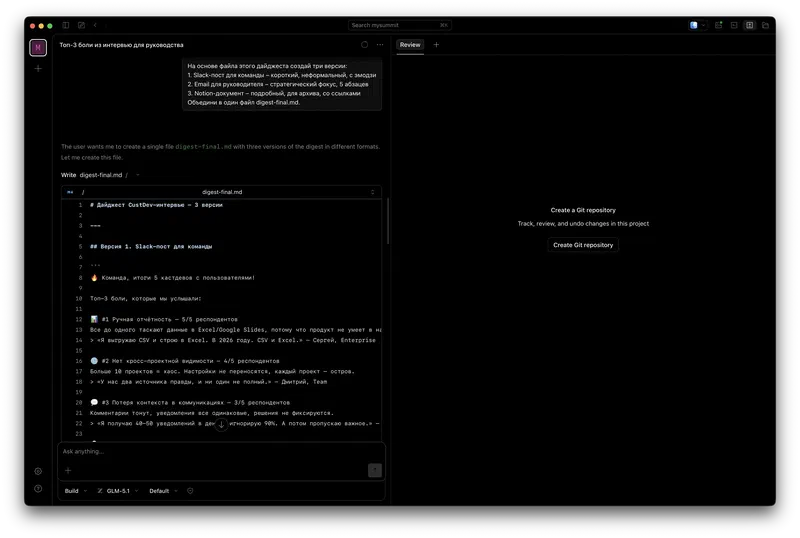Click line "# Дайджест CustDev-интервью – 3 версии"
The image size is (800, 538).
156,205
